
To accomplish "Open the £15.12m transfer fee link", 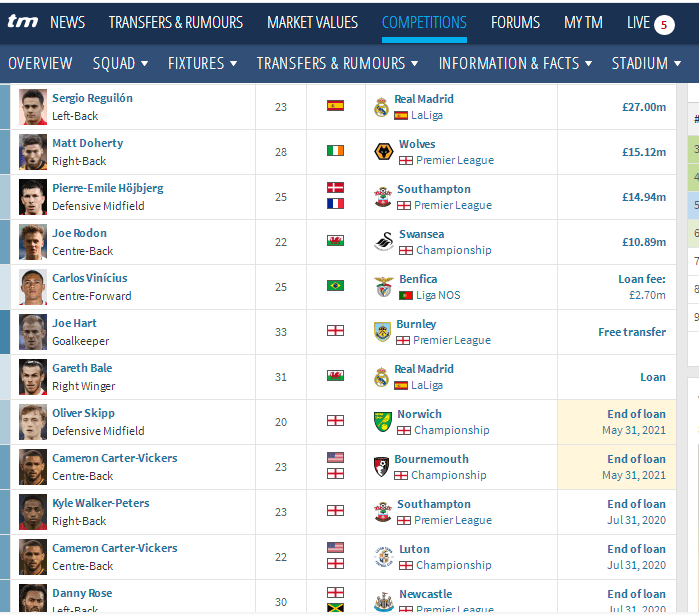I will [x=644, y=152].
